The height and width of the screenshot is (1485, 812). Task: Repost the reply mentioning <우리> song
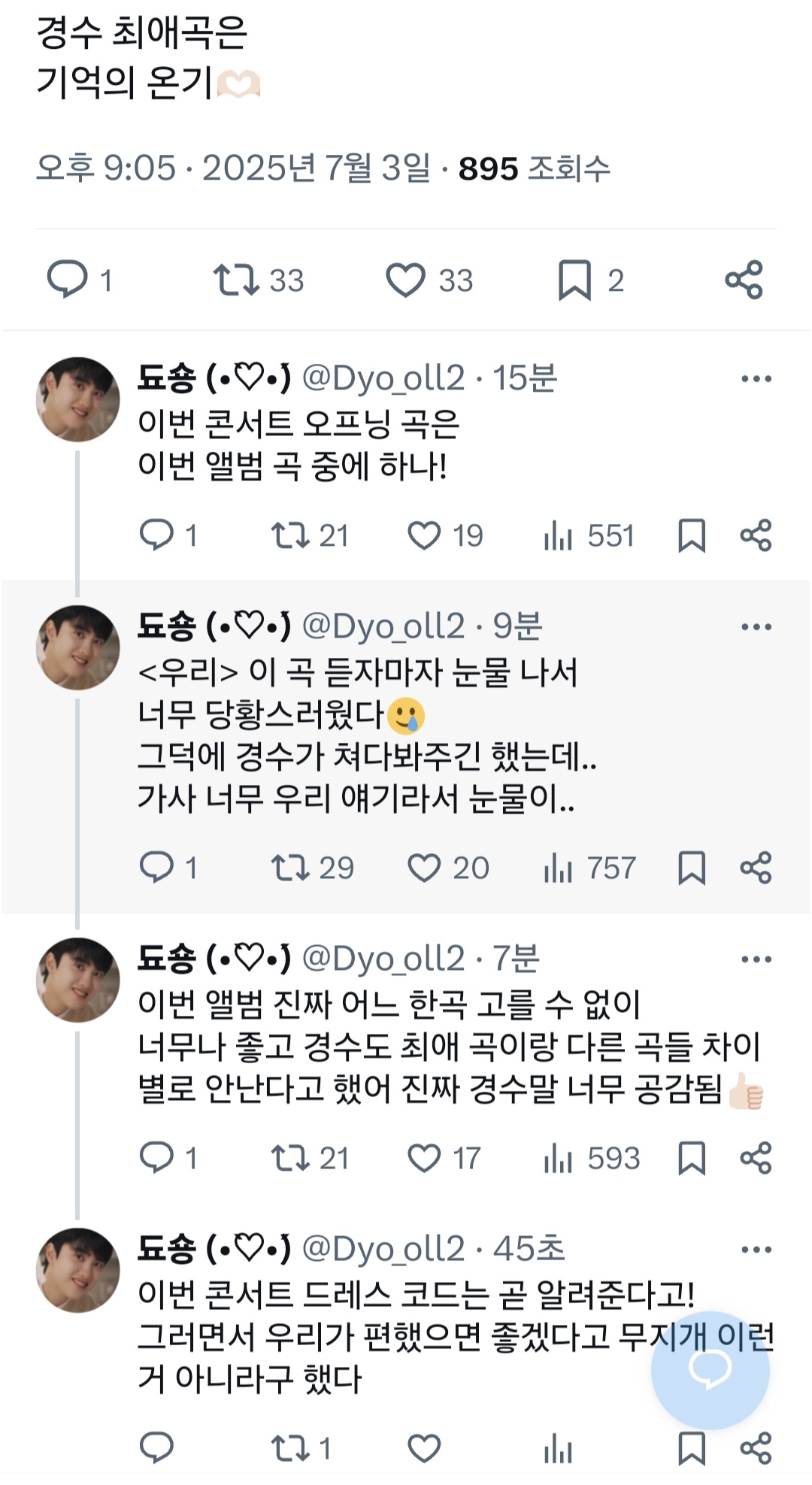pos(290,868)
